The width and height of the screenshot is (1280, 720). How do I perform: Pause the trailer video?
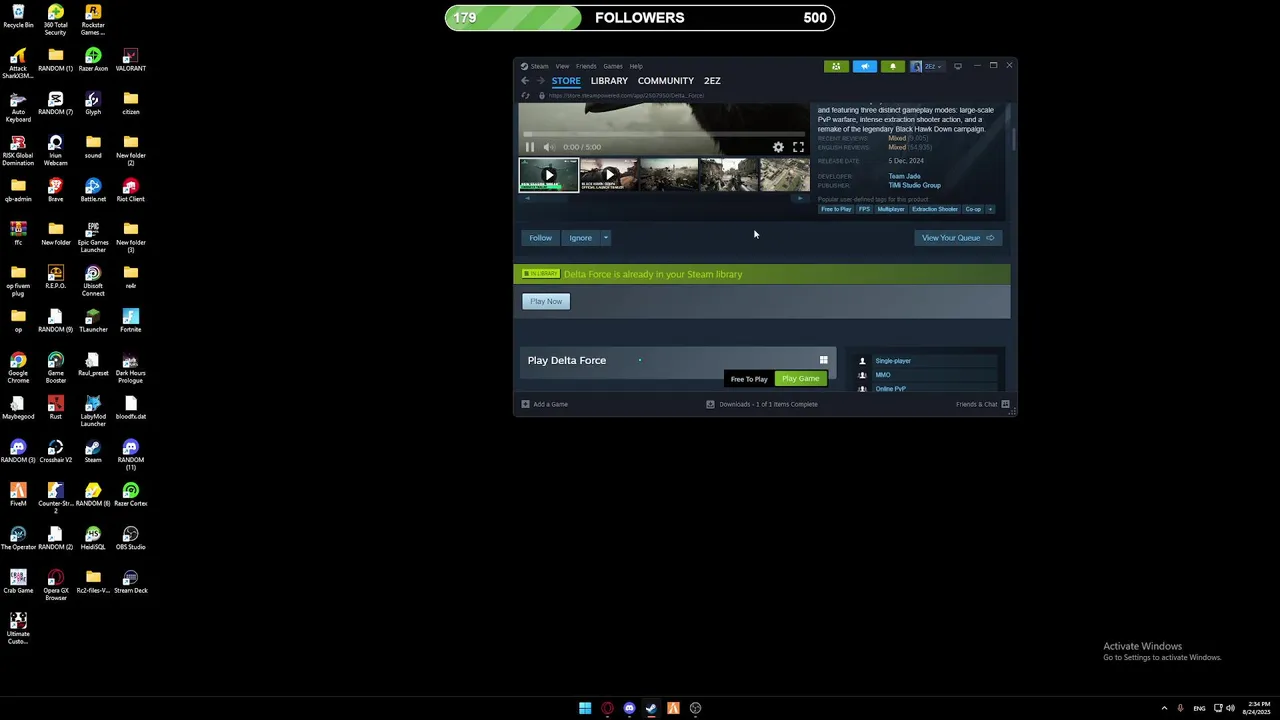point(530,147)
